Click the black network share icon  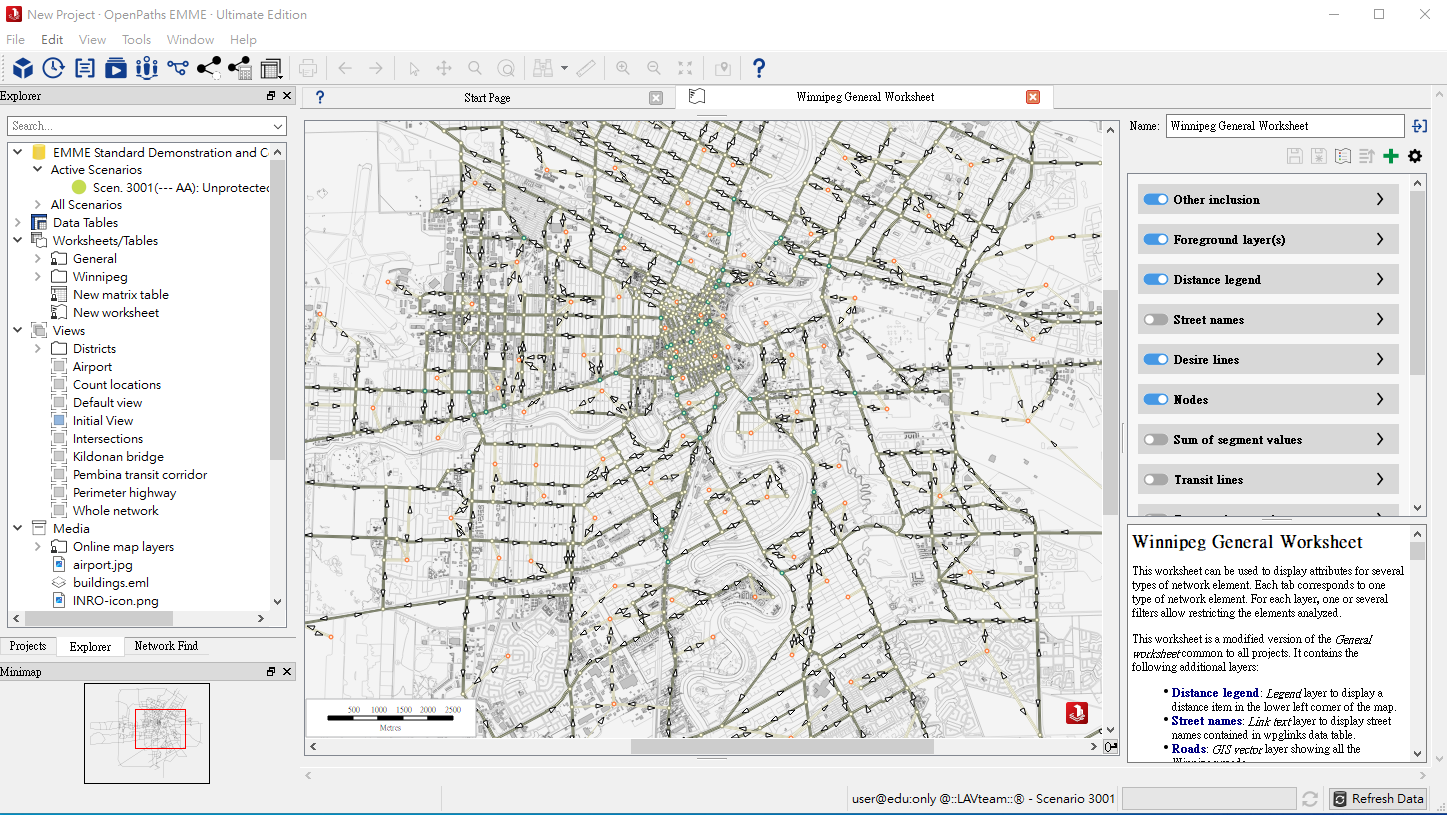click(x=208, y=68)
